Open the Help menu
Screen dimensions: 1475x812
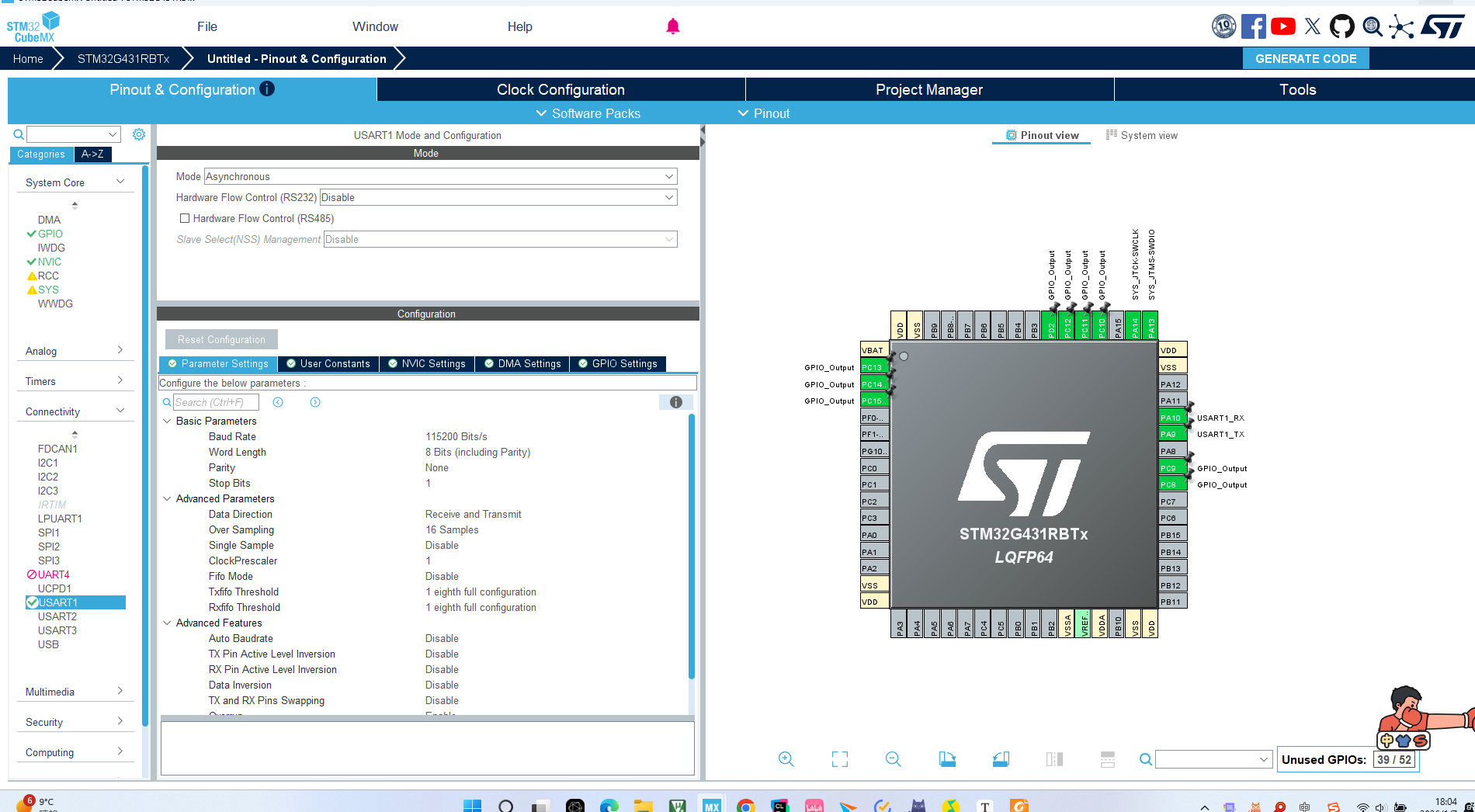[x=519, y=26]
